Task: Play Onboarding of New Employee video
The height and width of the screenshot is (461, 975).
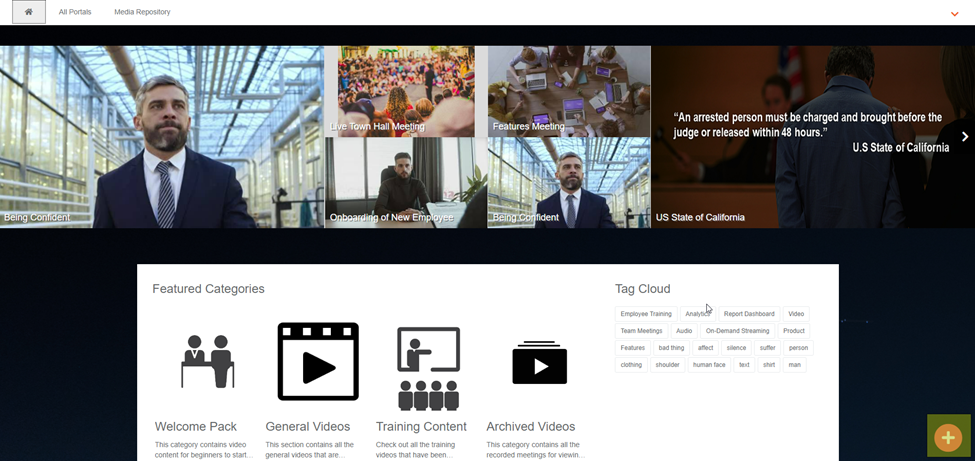Action: click(x=405, y=182)
